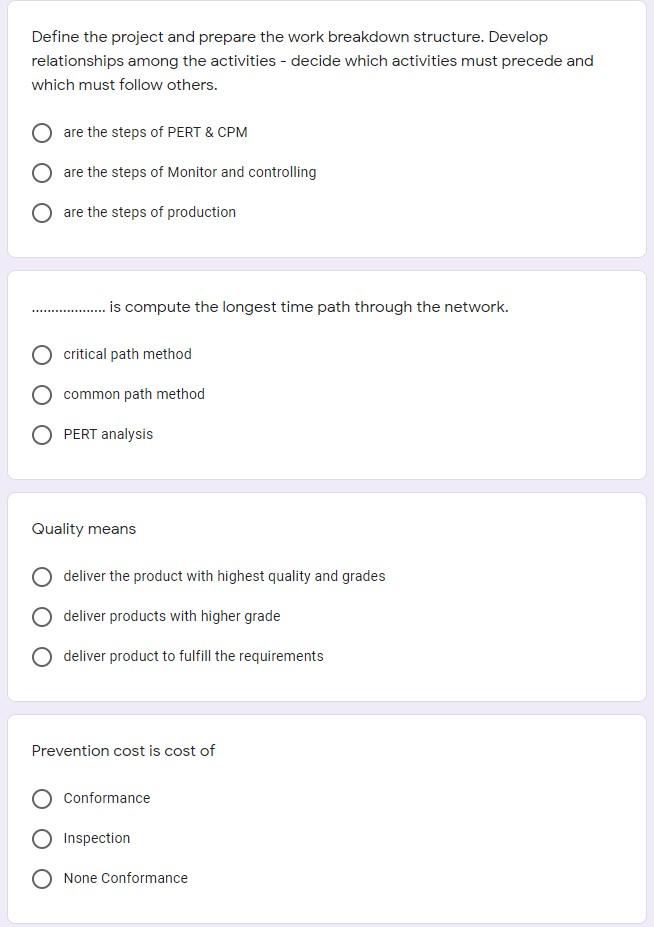
Task: Pick "Conformance" under Prevention cost question
Action: click(42, 798)
